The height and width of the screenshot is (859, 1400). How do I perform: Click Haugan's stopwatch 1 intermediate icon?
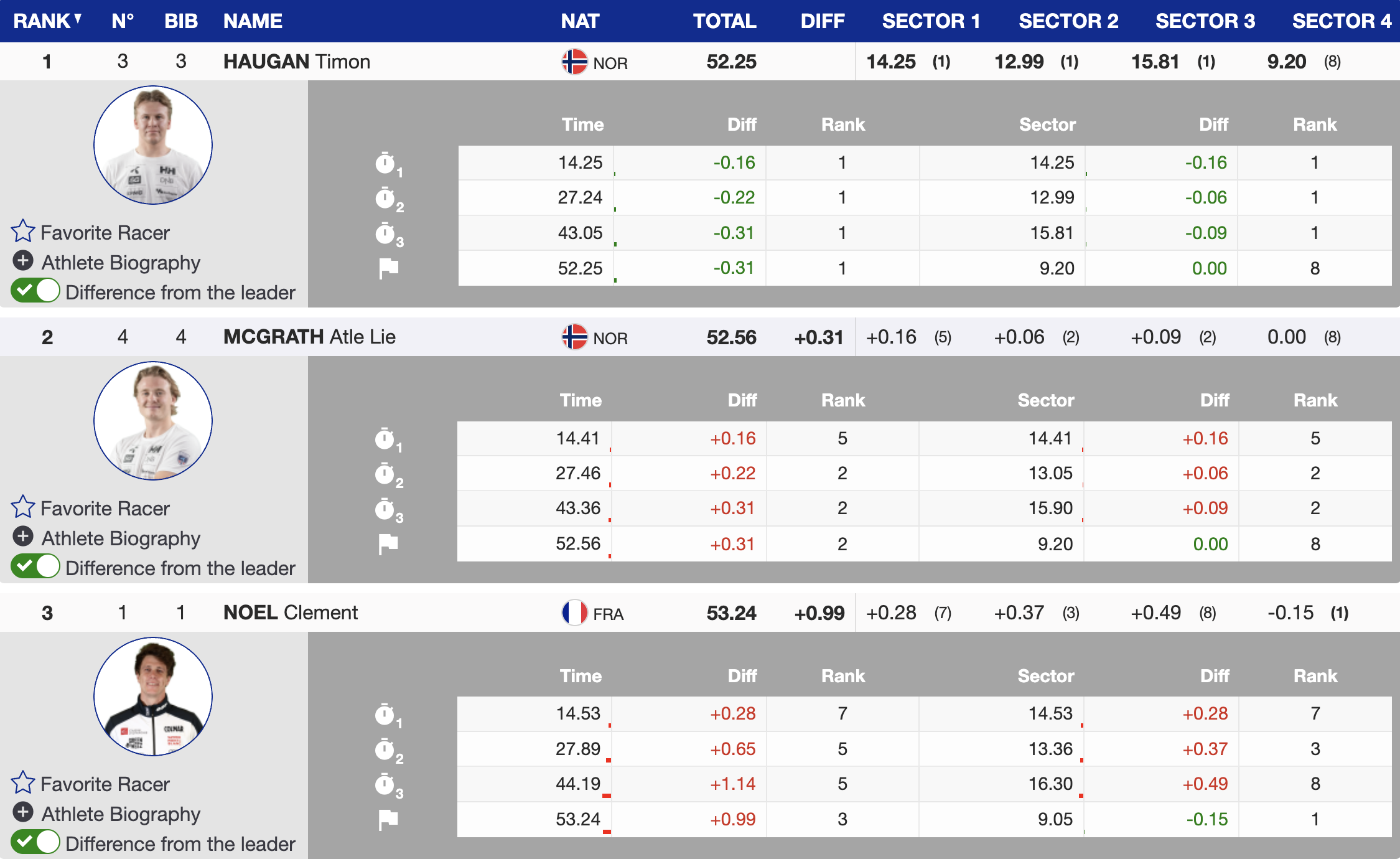[x=385, y=164]
